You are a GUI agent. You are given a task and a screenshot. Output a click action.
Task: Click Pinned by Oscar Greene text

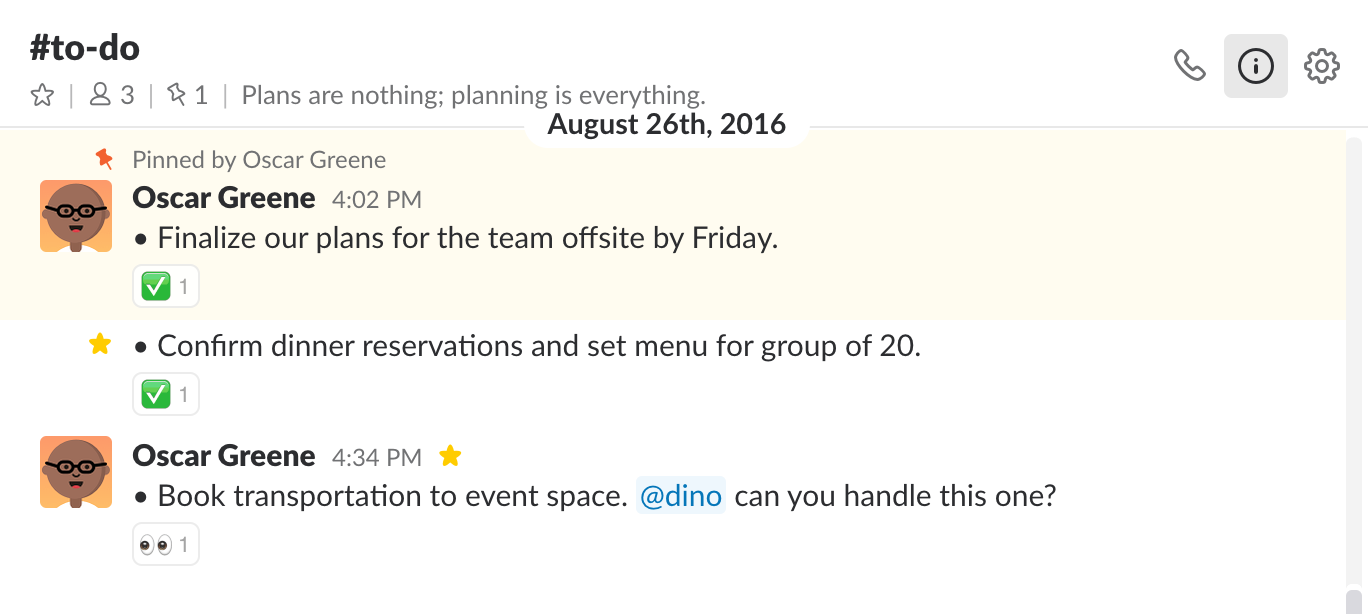pyautogui.click(x=258, y=159)
